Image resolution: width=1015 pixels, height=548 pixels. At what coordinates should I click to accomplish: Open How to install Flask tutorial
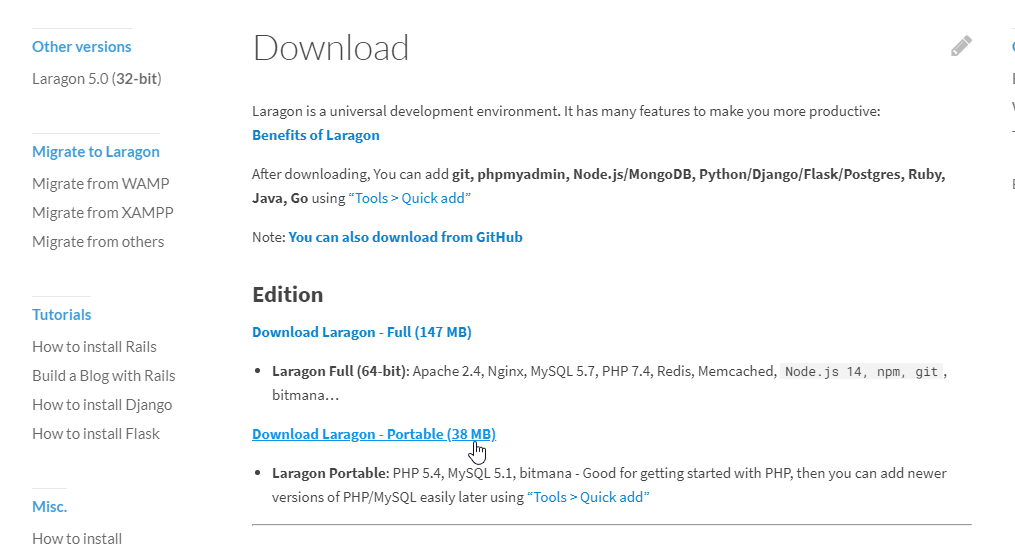pos(96,433)
